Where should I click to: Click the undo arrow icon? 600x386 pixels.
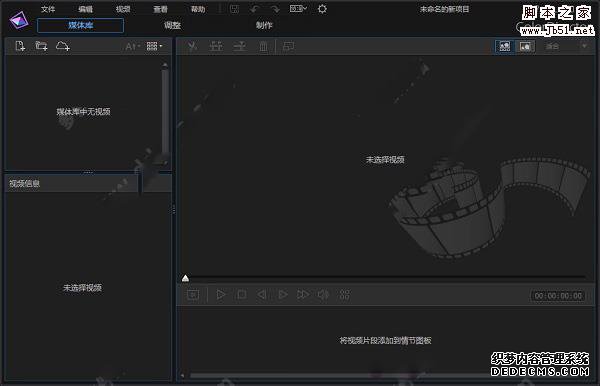[255, 9]
